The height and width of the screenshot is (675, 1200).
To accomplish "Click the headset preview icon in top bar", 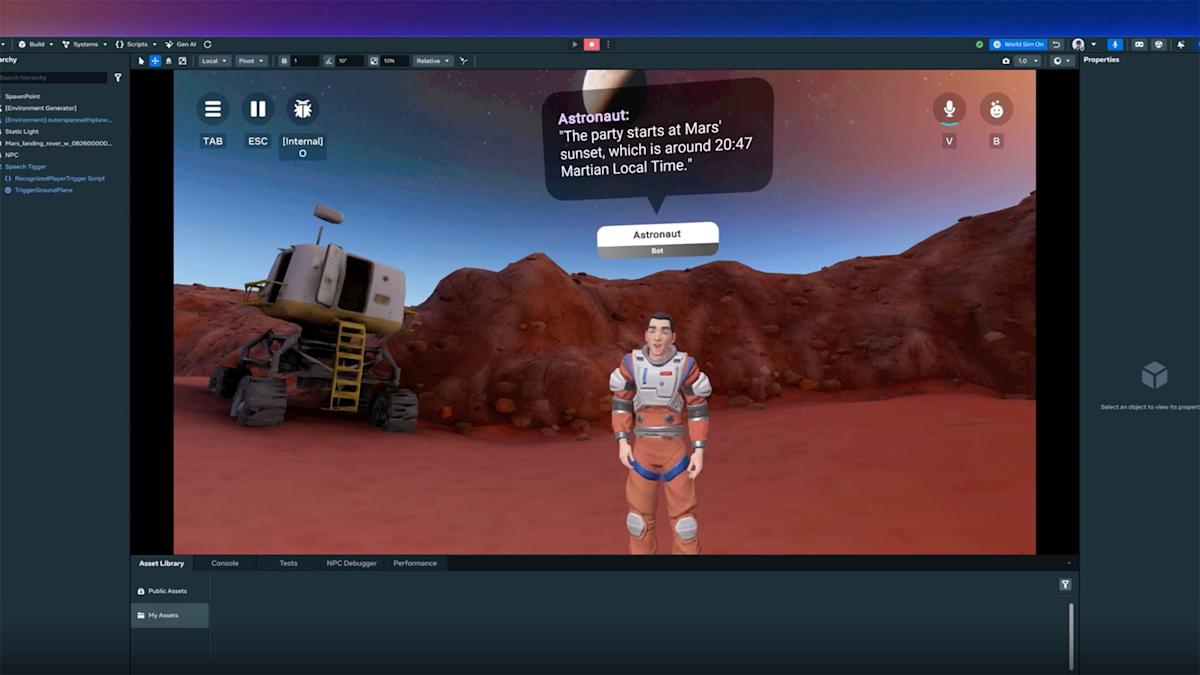I will click(1140, 44).
